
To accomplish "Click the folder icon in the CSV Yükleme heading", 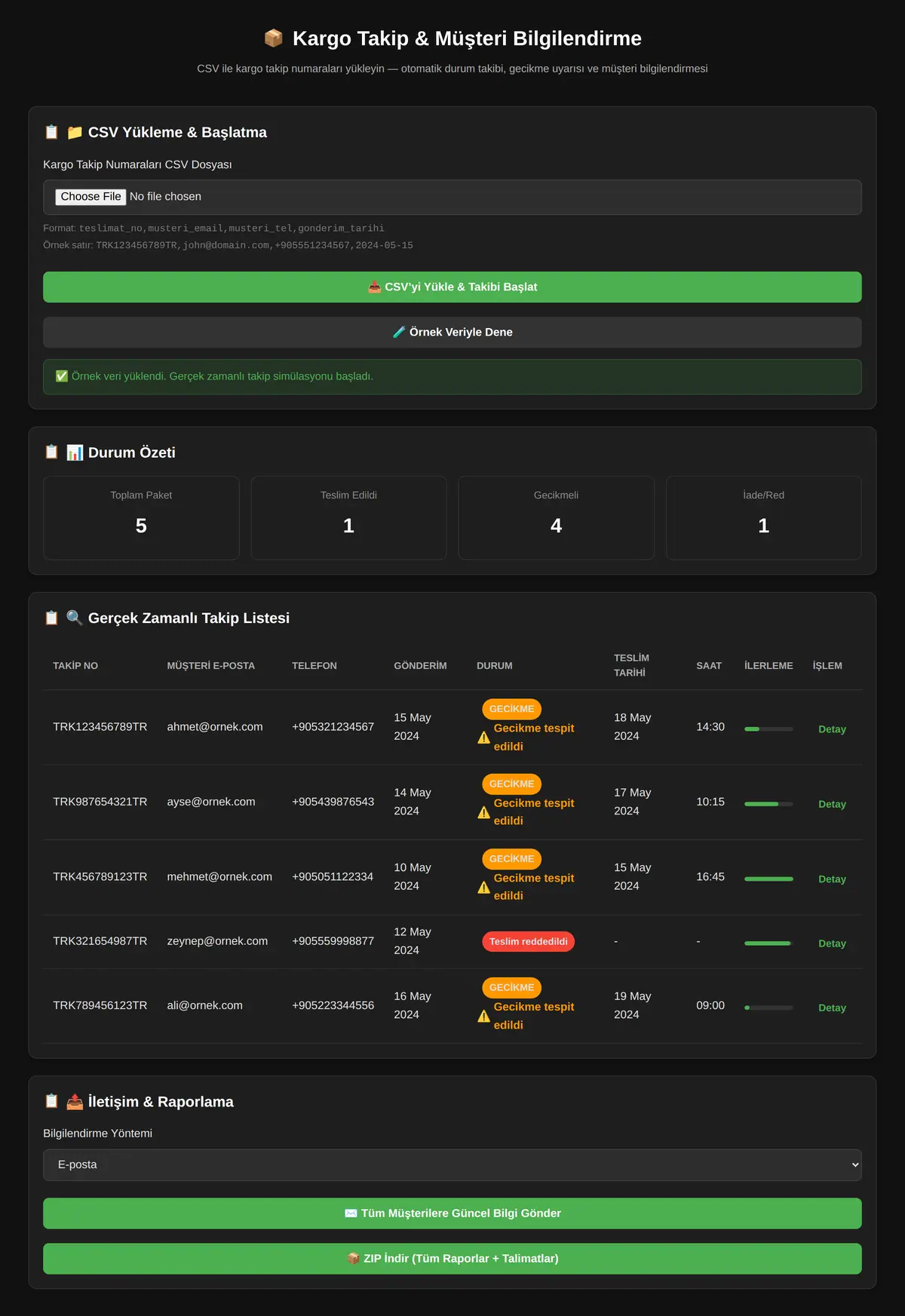I will pyautogui.click(x=75, y=133).
